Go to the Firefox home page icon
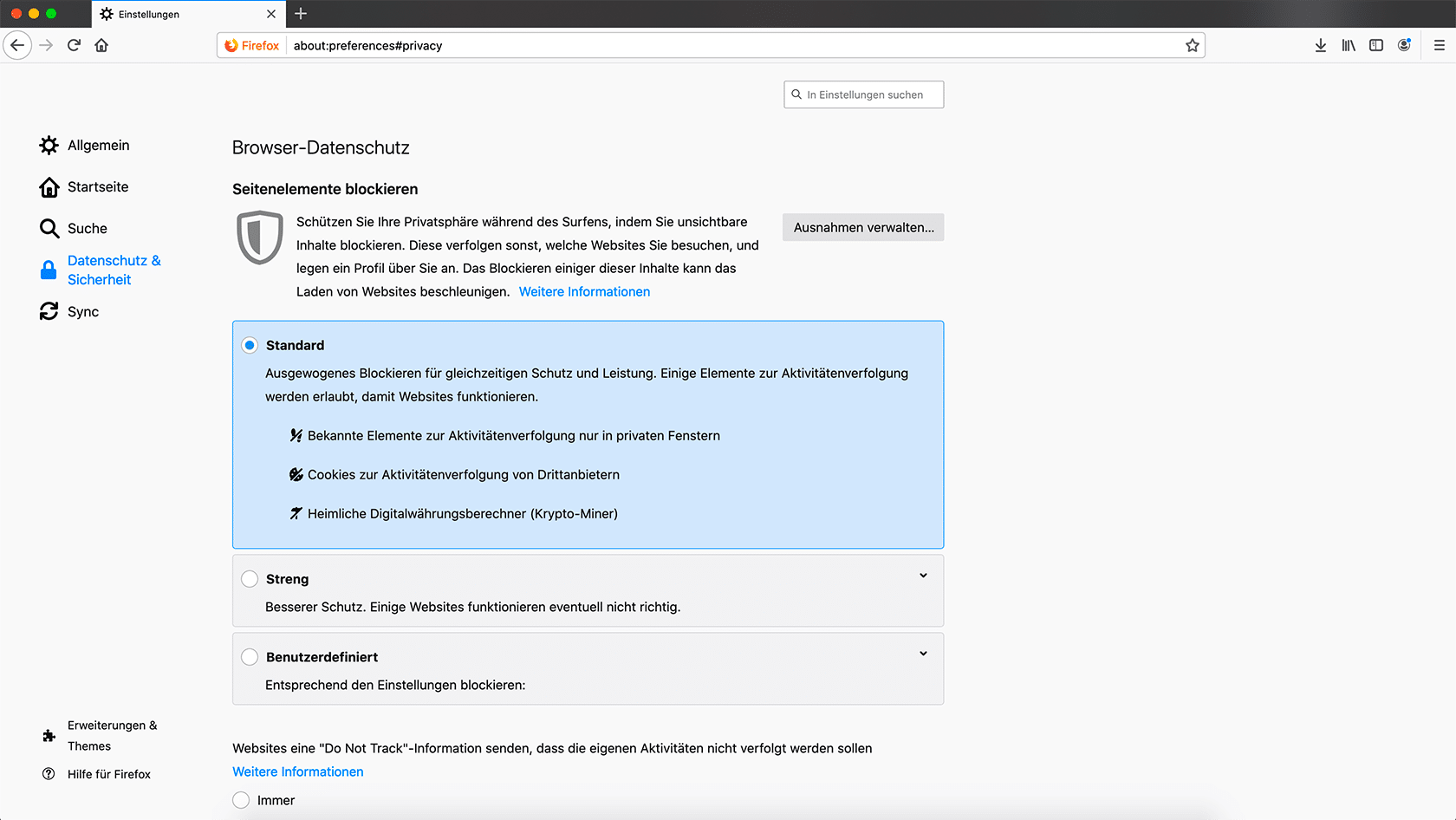The image size is (1456, 820). click(x=101, y=45)
